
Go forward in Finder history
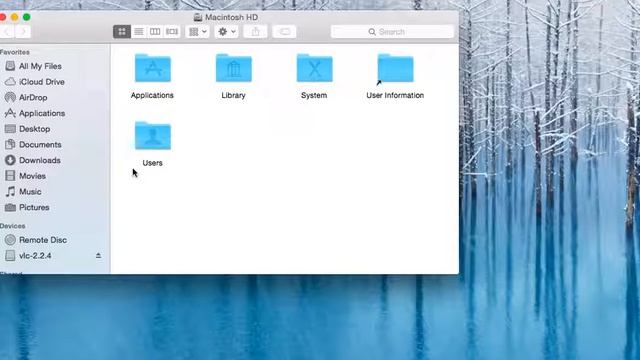pyautogui.click(x=23, y=32)
